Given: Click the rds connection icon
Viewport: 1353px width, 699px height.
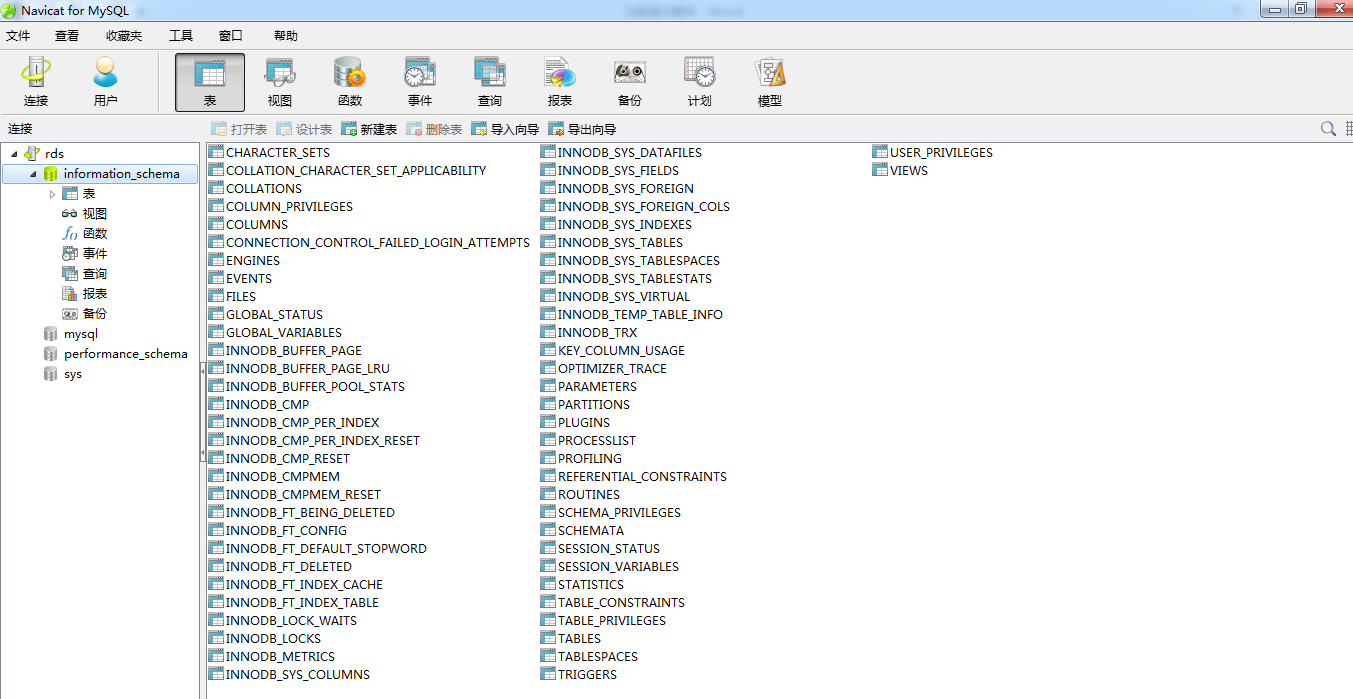Looking at the screenshot, I should coord(32,154).
